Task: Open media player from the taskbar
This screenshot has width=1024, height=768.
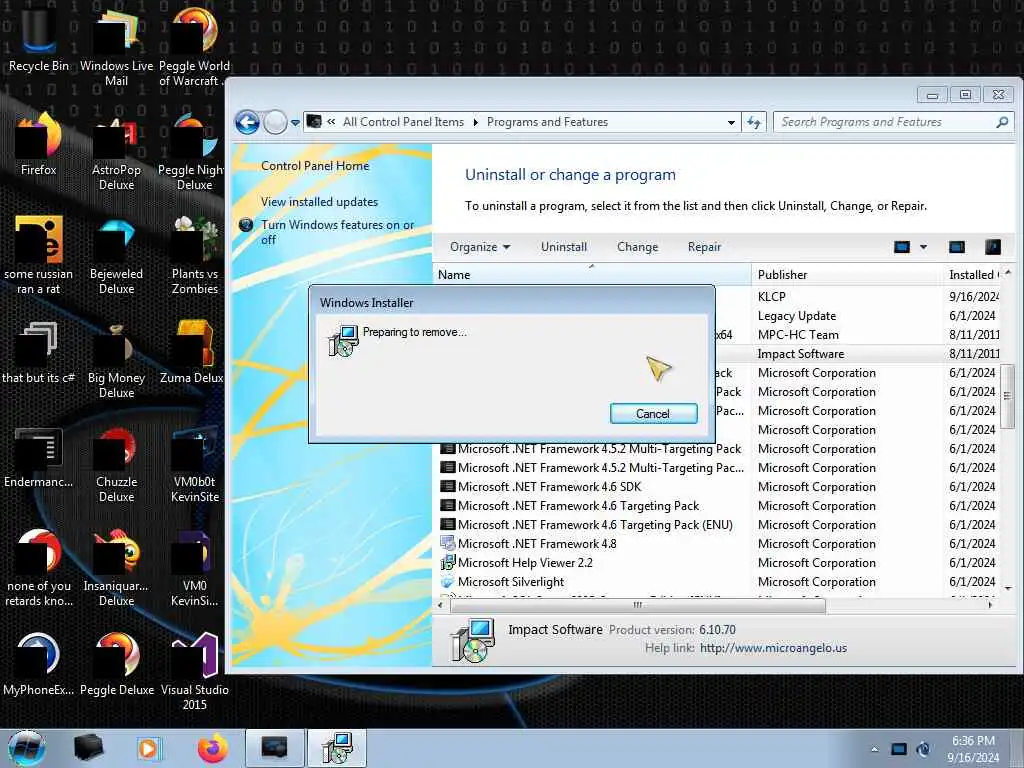Action: coord(148,748)
